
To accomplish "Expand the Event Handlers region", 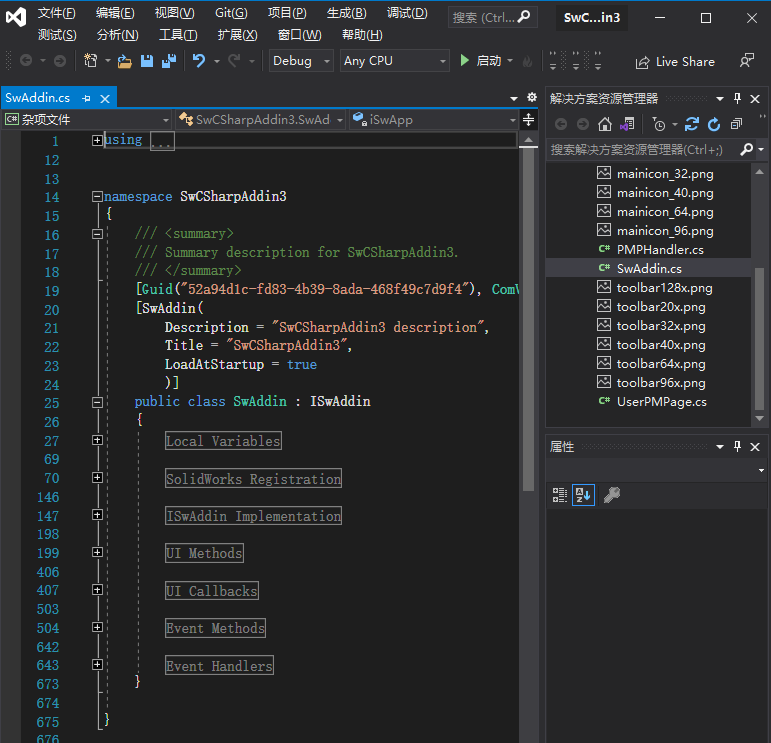I will click(x=97, y=665).
